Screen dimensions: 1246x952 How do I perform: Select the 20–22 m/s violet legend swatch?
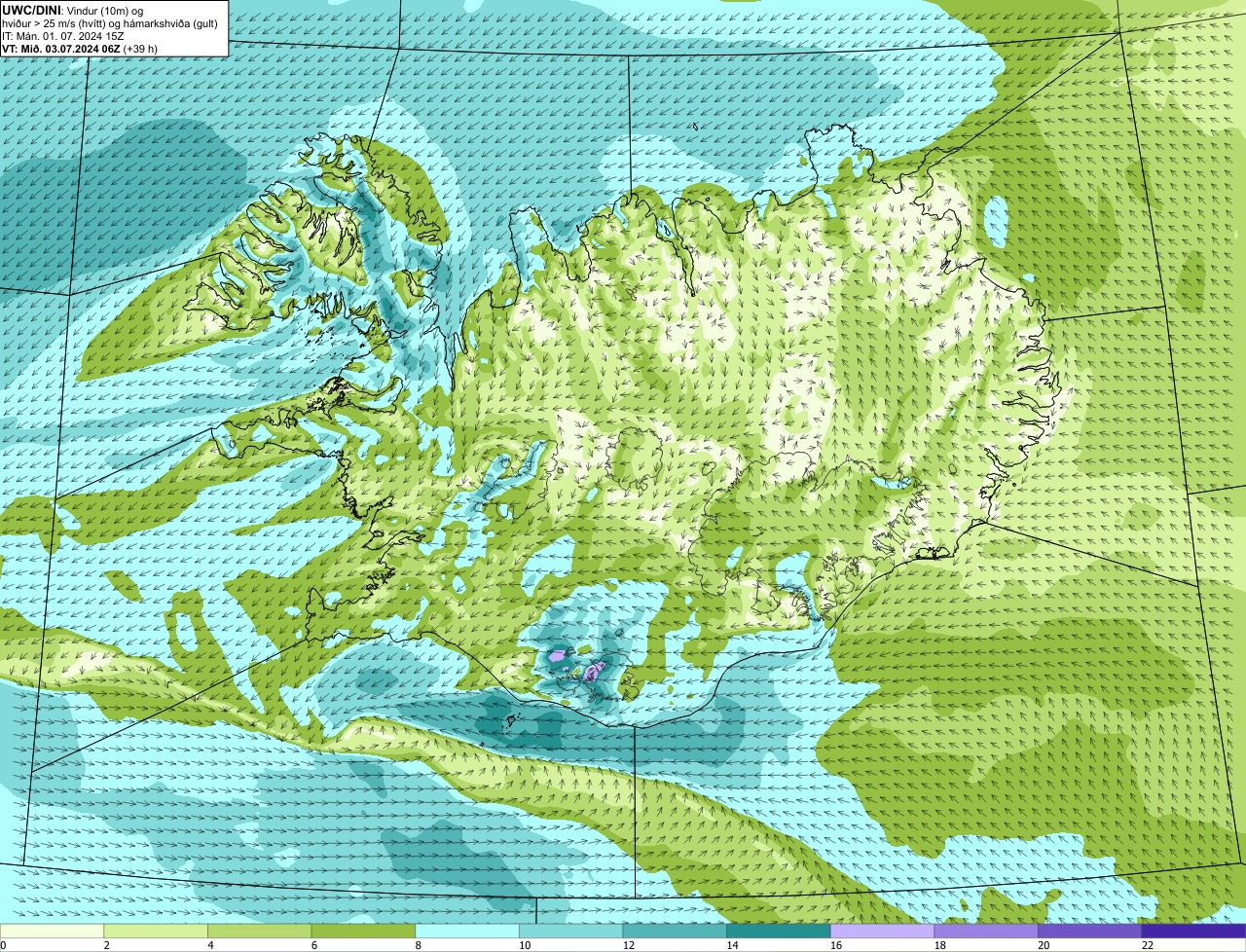coord(1090,931)
